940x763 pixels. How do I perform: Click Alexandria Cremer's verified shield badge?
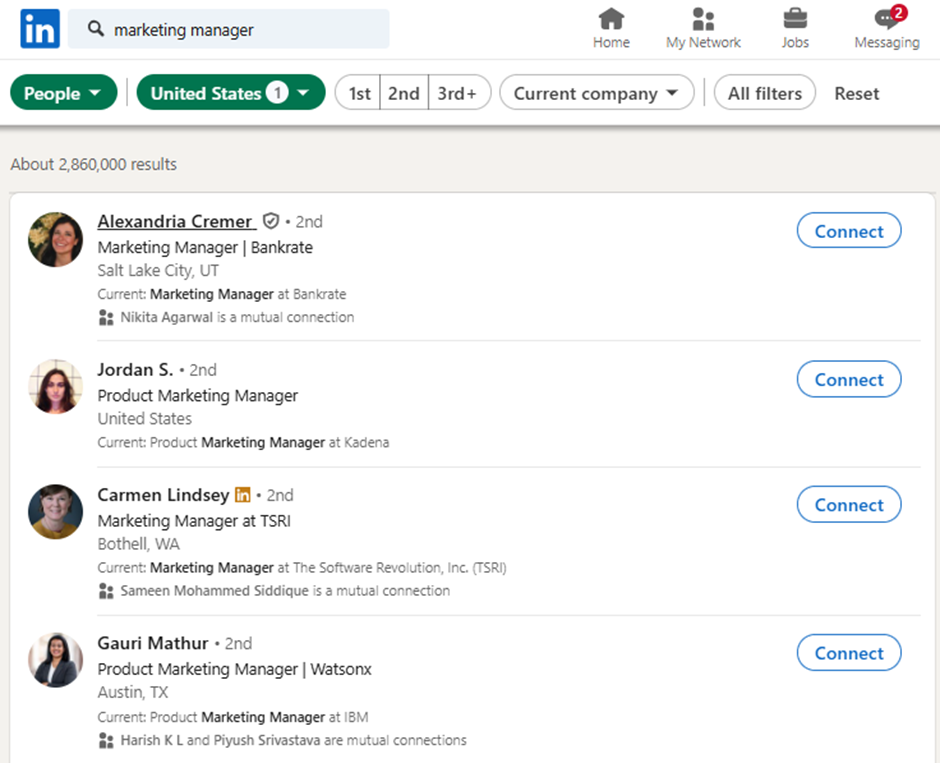click(271, 221)
